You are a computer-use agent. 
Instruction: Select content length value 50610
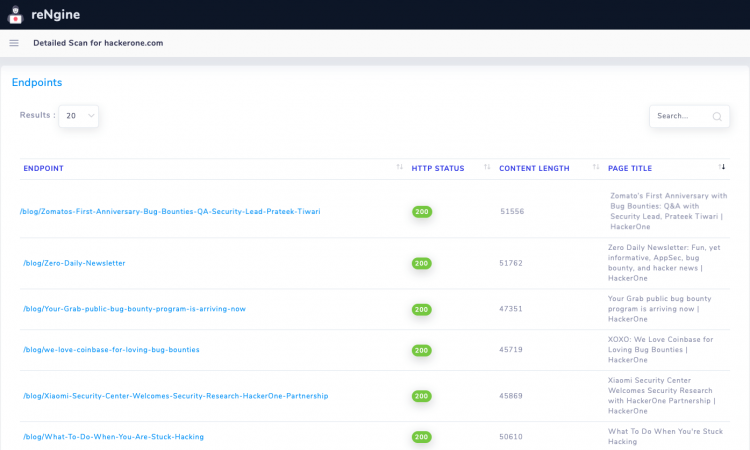click(x=511, y=437)
